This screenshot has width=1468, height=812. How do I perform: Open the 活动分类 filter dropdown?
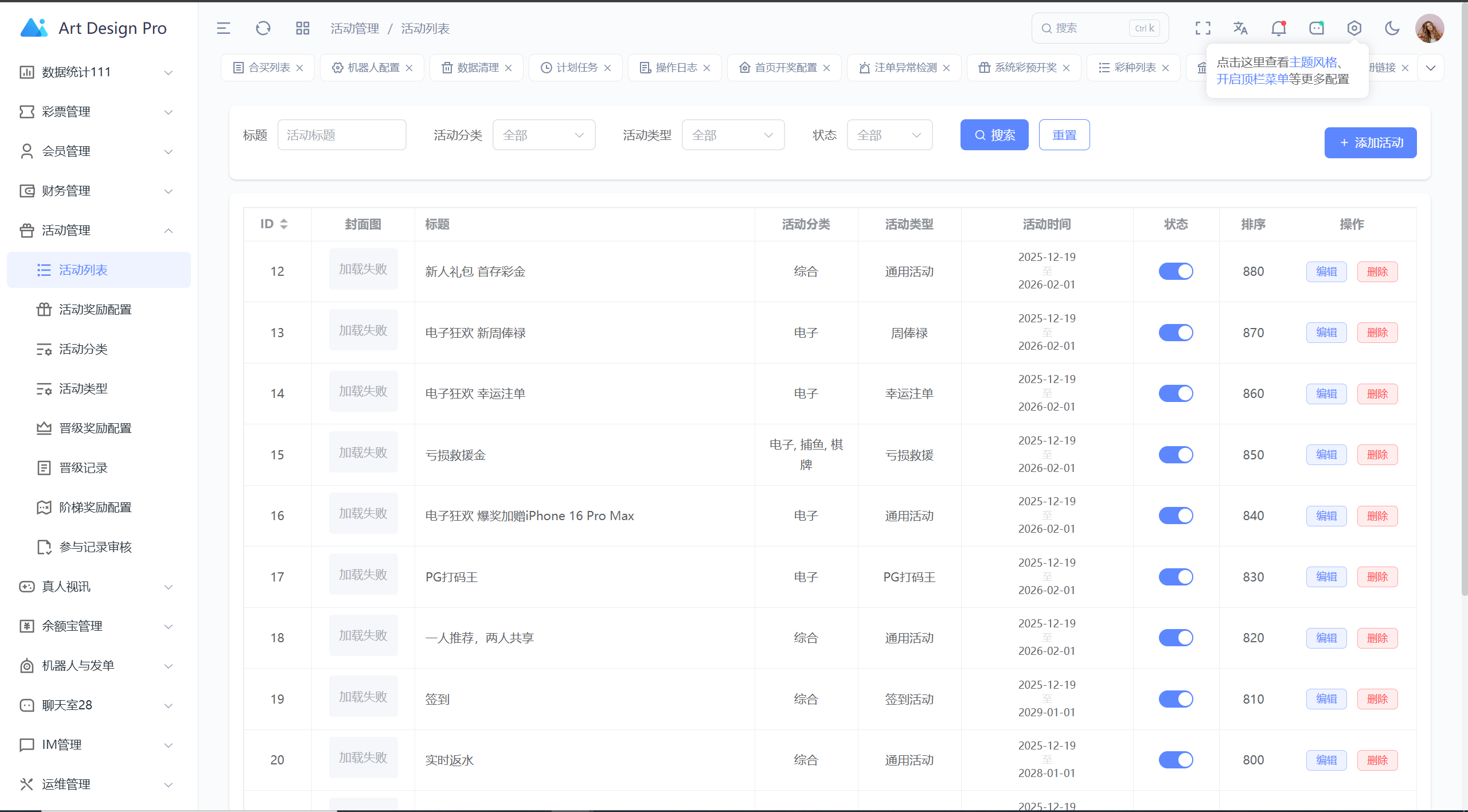click(x=543, y=135)
